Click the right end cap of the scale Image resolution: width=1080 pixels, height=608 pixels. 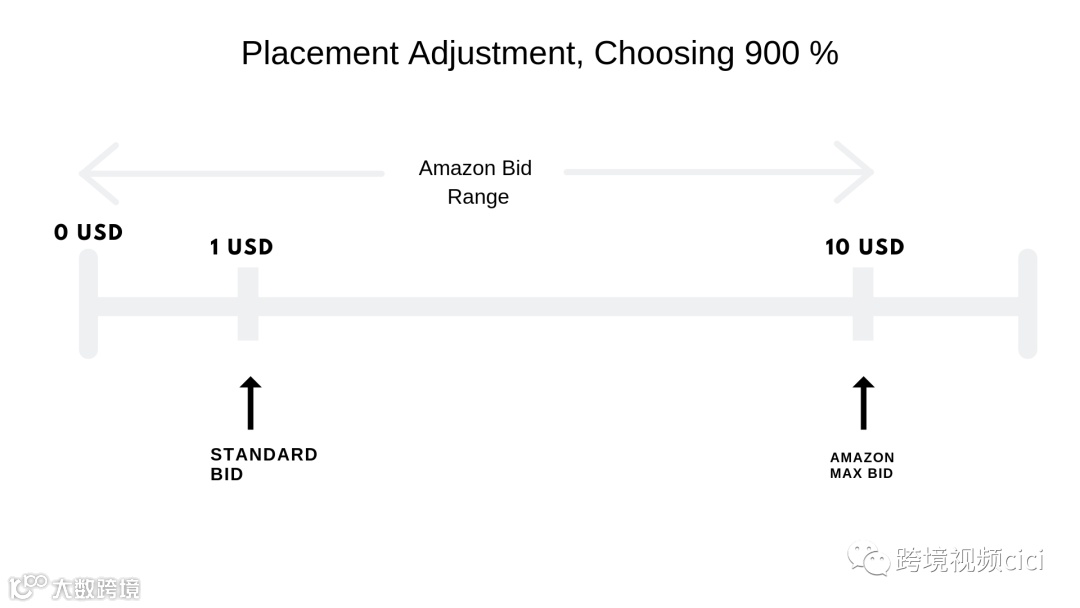point(1027,303)
